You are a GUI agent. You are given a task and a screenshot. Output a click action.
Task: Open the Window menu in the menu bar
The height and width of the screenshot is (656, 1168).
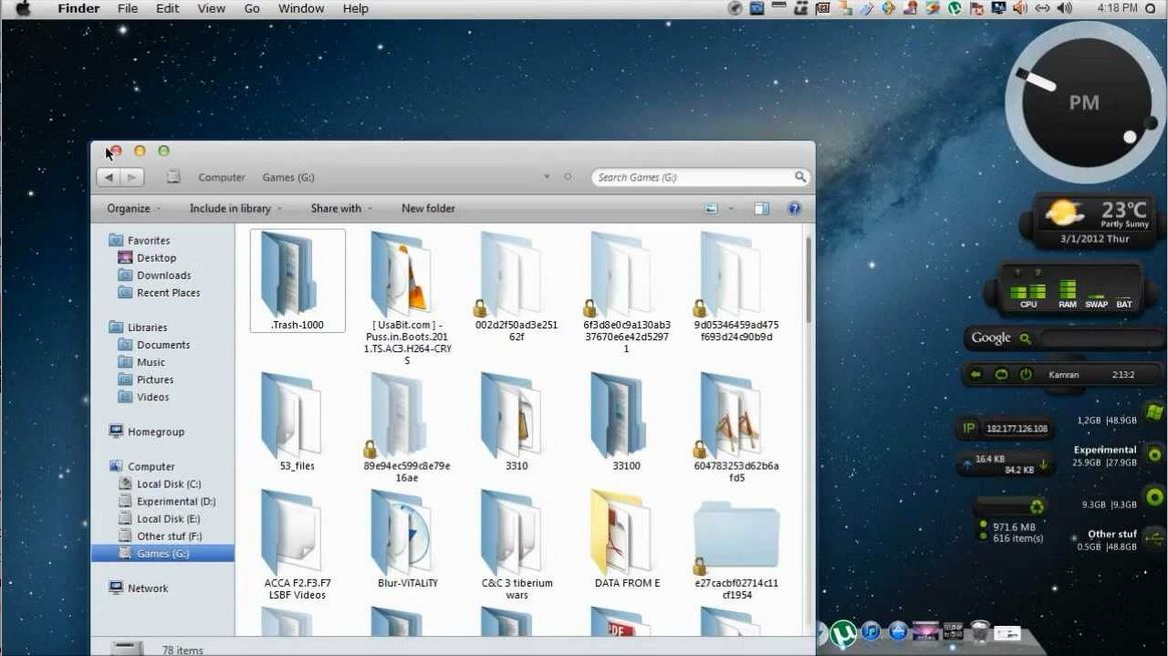[300, 8]
